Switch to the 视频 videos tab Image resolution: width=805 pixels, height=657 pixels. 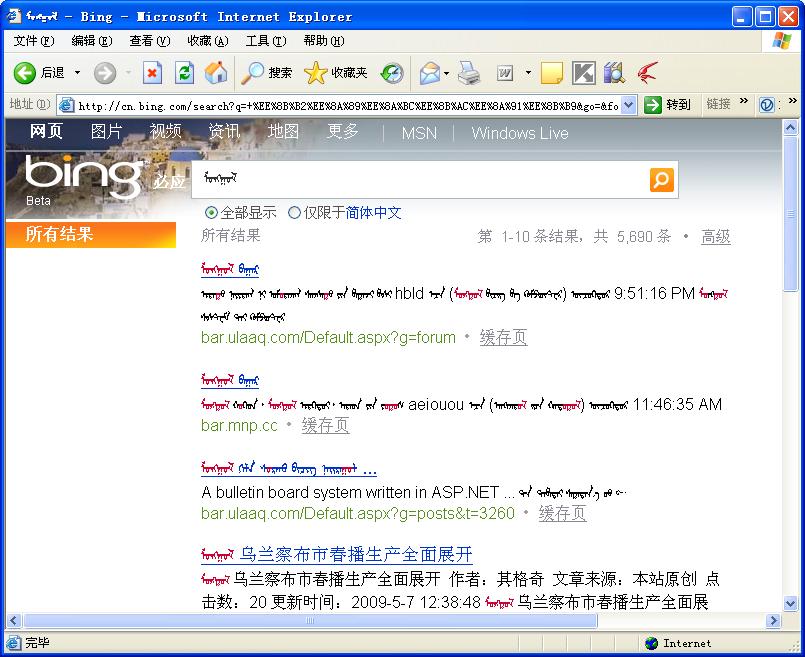point(165,131)
